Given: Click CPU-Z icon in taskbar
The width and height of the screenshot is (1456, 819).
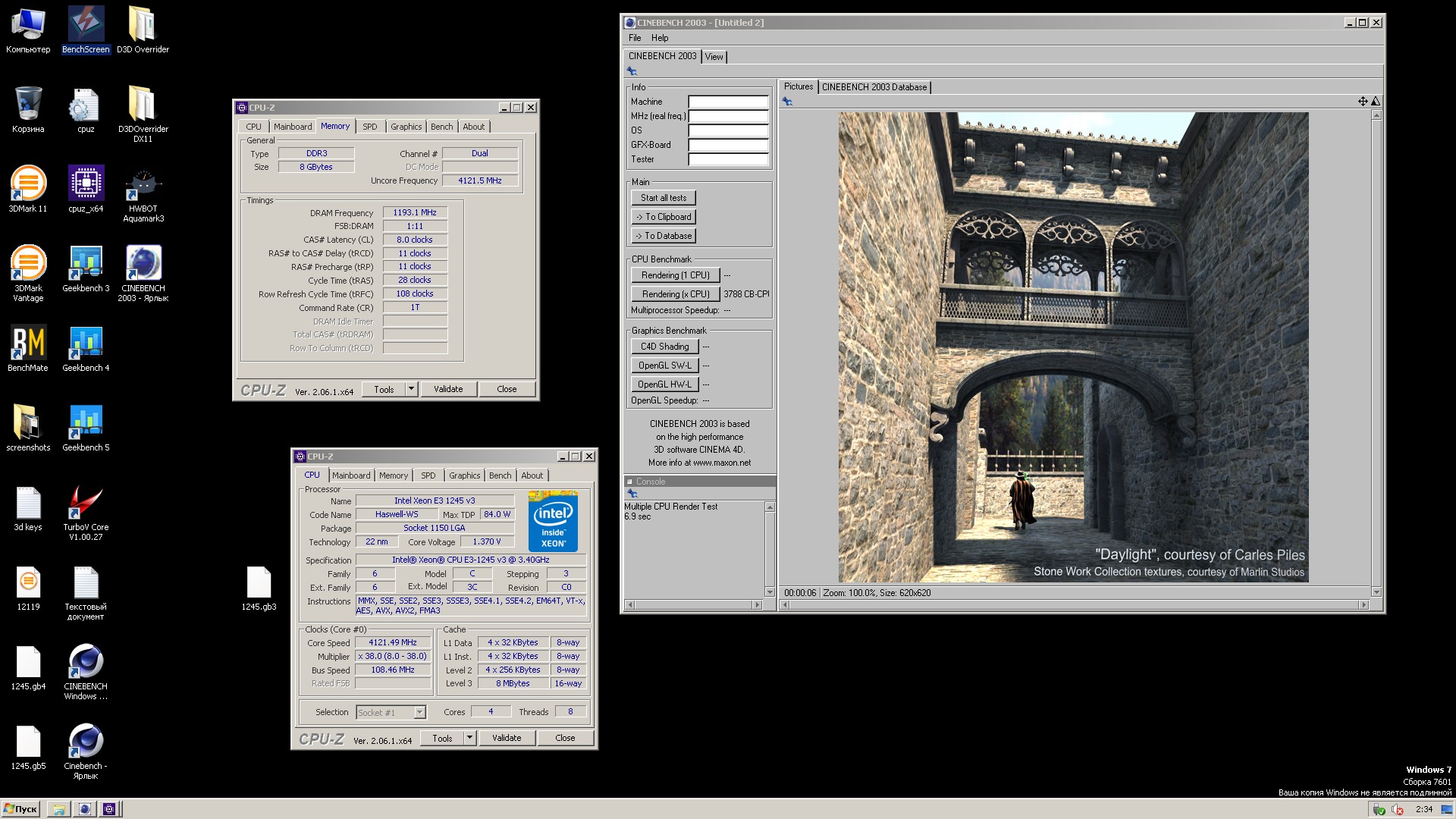Looking at the screenshot, I should (x=109, y=809).
